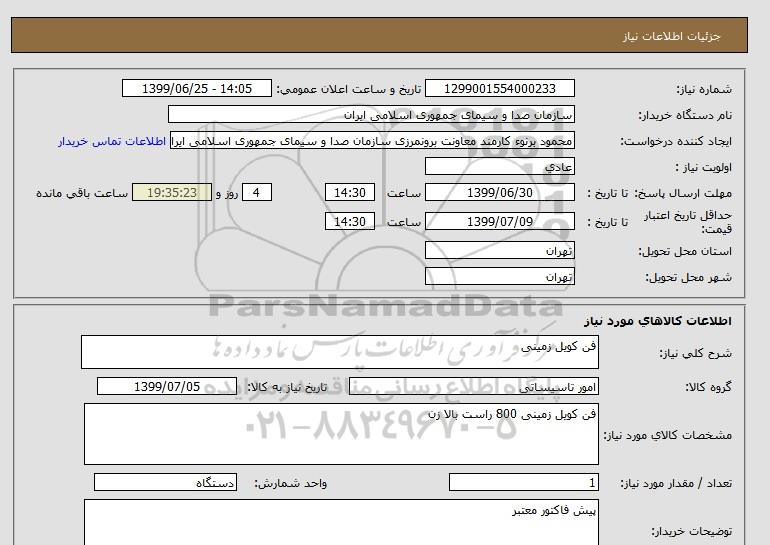Select the delivery province field تهران
The image size is (770, 545).
pos(499,251)
